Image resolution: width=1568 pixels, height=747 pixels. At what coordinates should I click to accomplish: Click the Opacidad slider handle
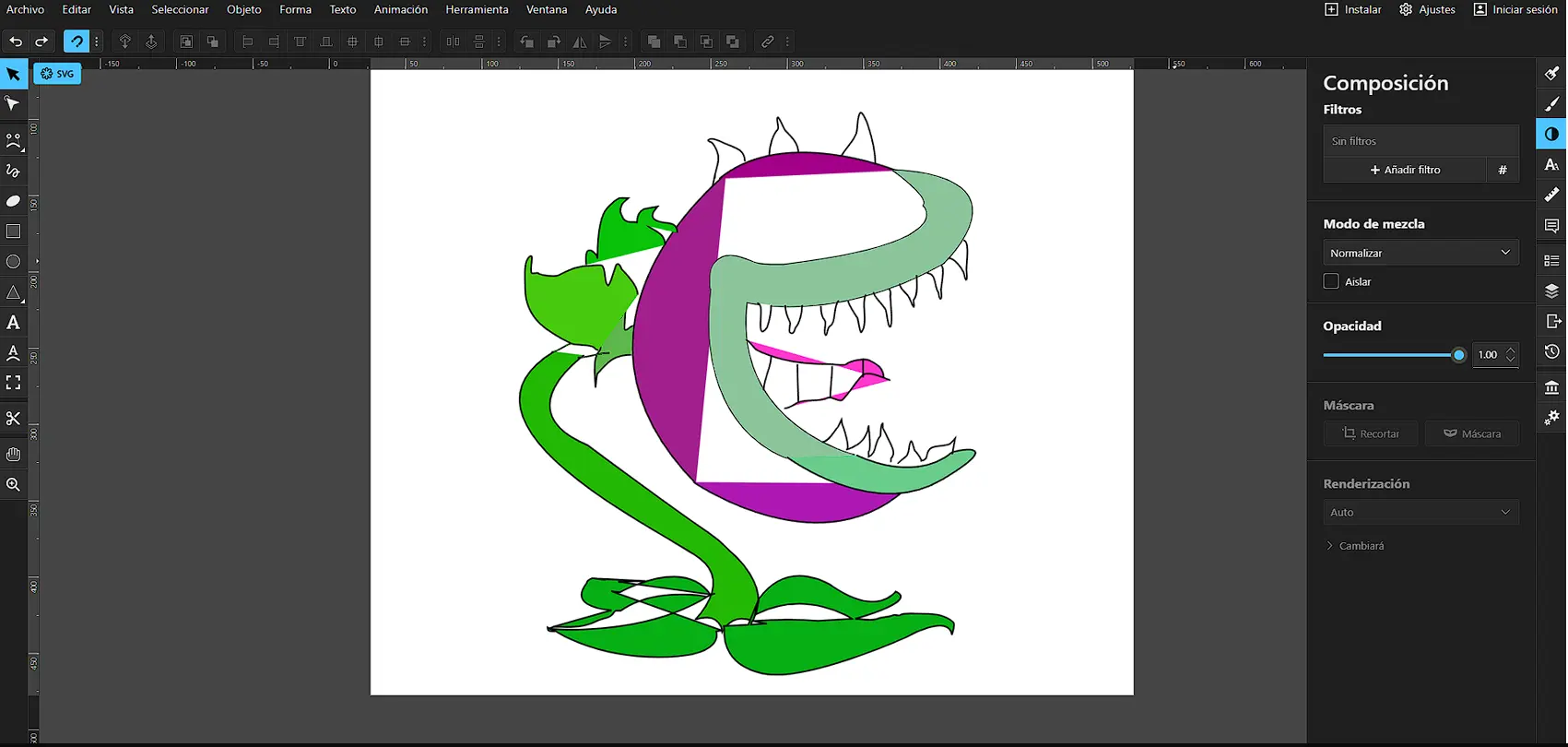1458,355
